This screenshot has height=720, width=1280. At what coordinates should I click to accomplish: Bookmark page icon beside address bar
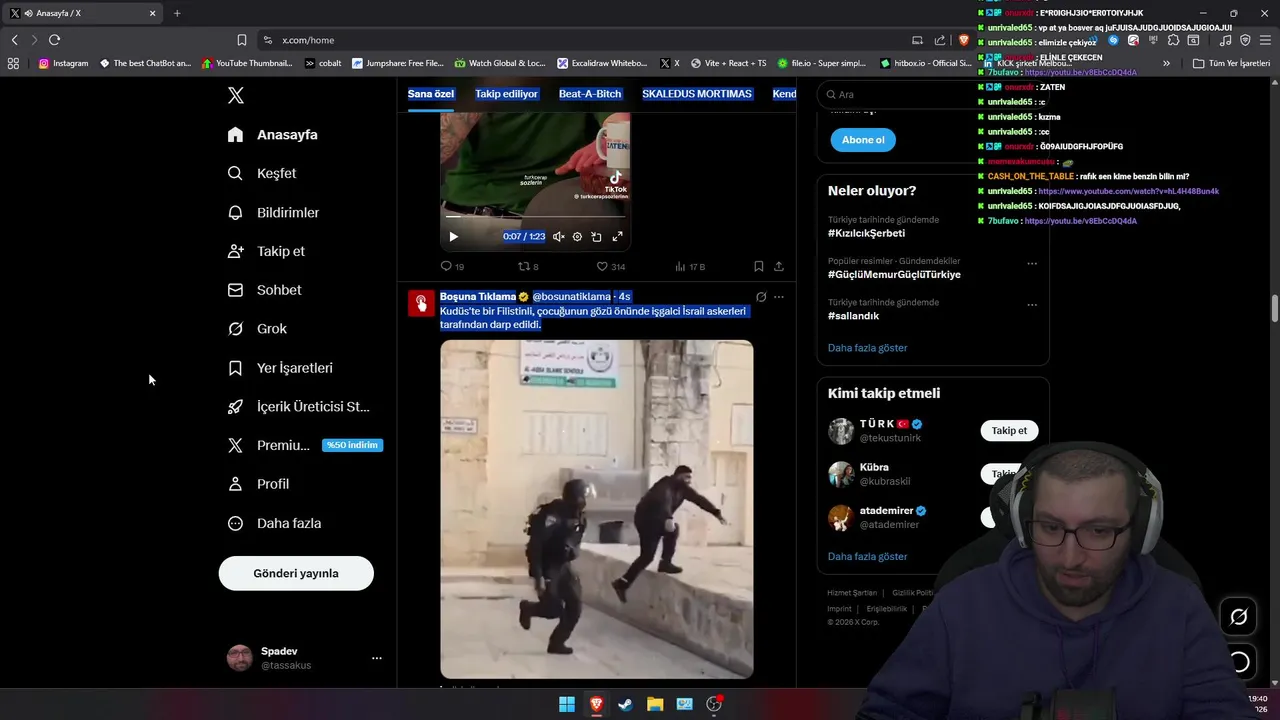pyautogui.click(x=241, y=40)
